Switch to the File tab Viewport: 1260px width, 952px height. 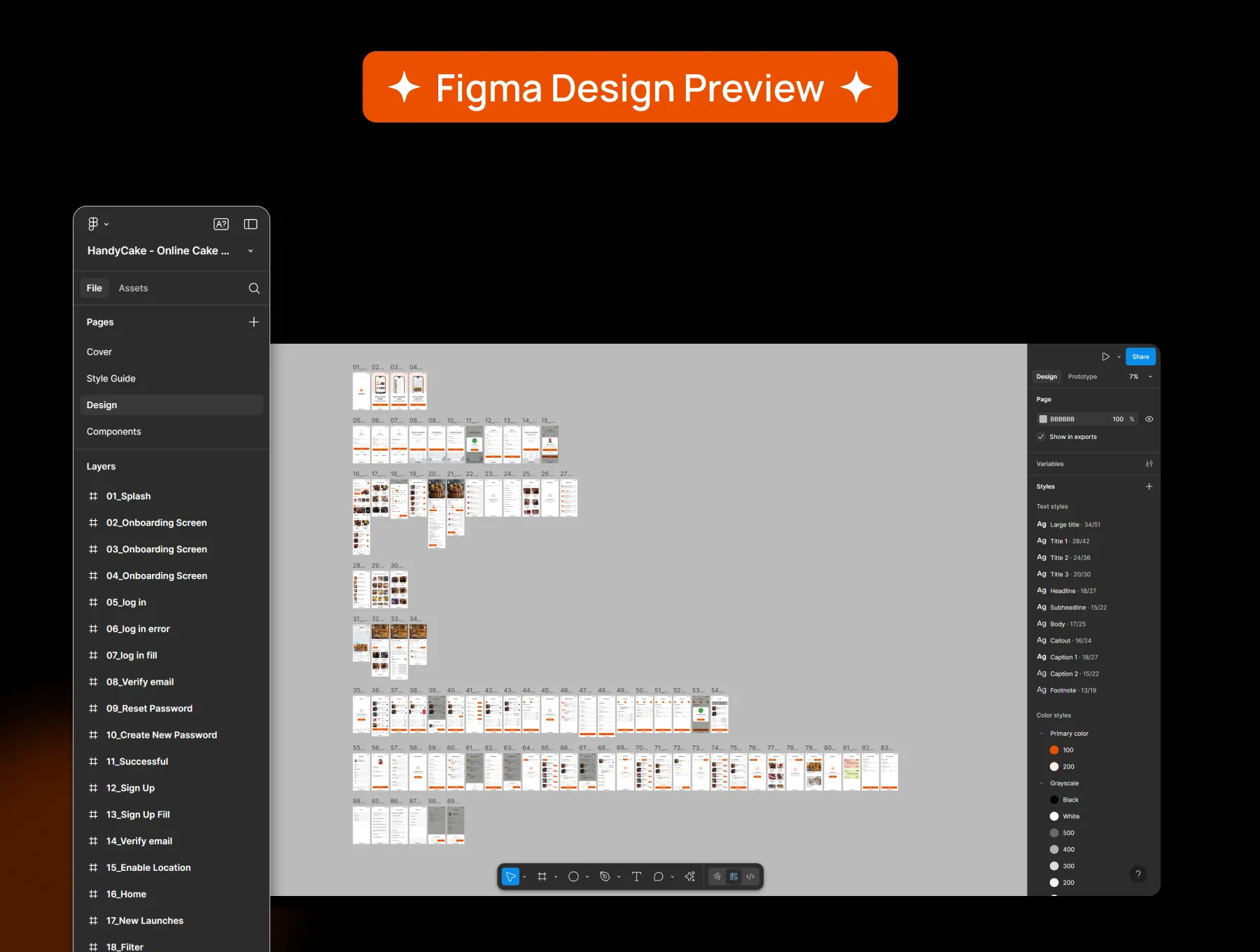coord(94,288)
